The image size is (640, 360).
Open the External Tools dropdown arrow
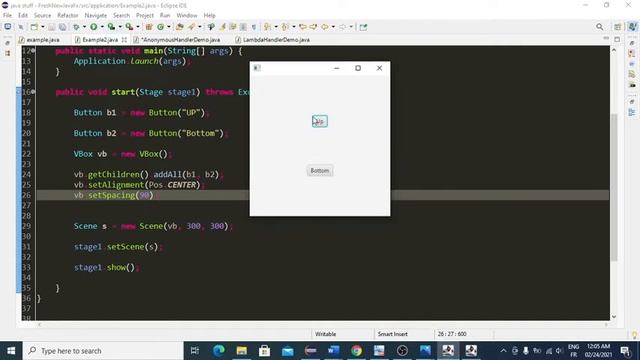click(x=138, y=27)
